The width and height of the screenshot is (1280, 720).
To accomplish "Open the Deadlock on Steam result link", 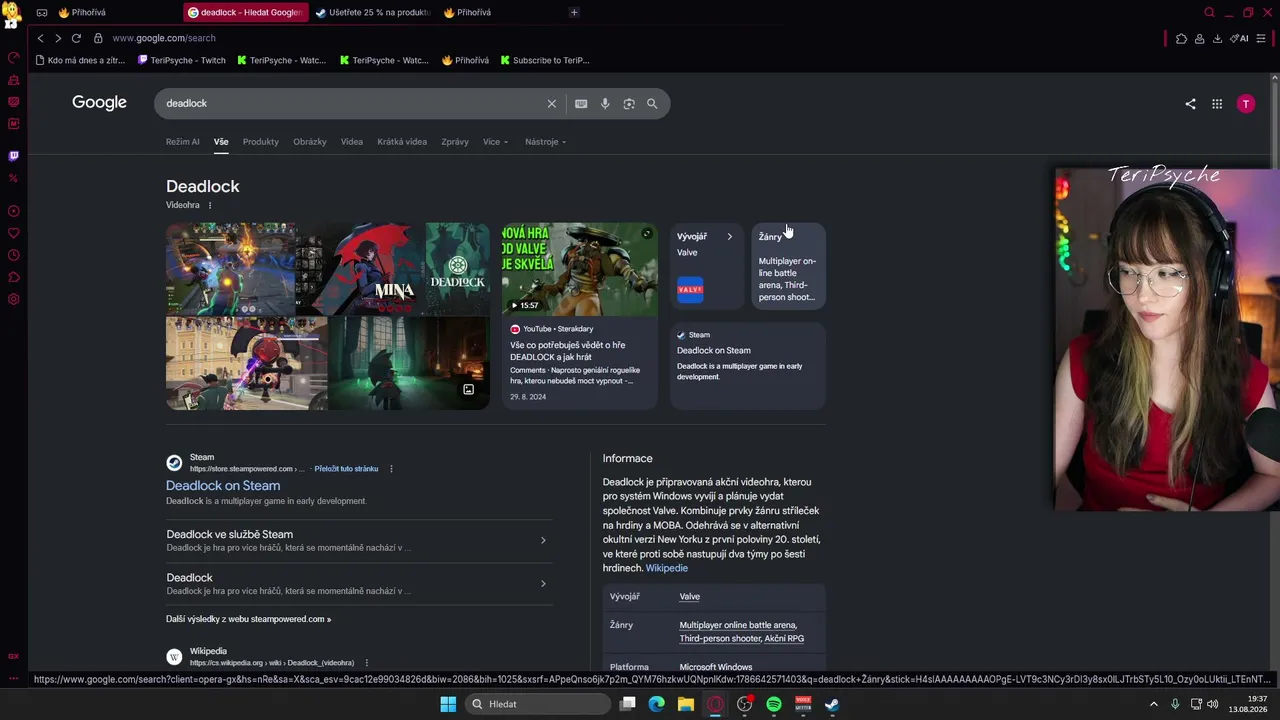I will (223, 486).
